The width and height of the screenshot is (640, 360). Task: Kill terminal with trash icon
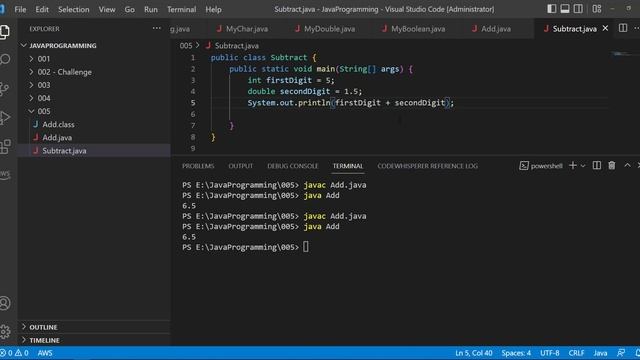611,165
